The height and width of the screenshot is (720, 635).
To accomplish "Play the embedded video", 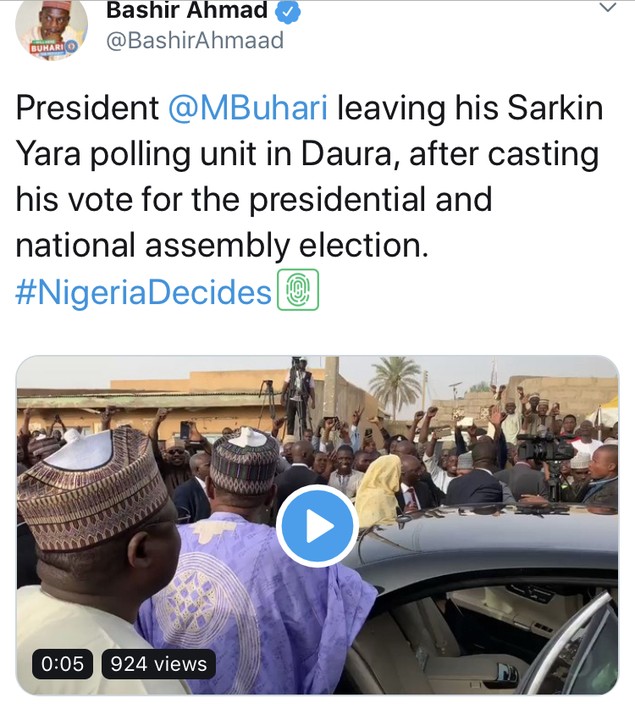I will pyautogui.click(x=316, y=526).
